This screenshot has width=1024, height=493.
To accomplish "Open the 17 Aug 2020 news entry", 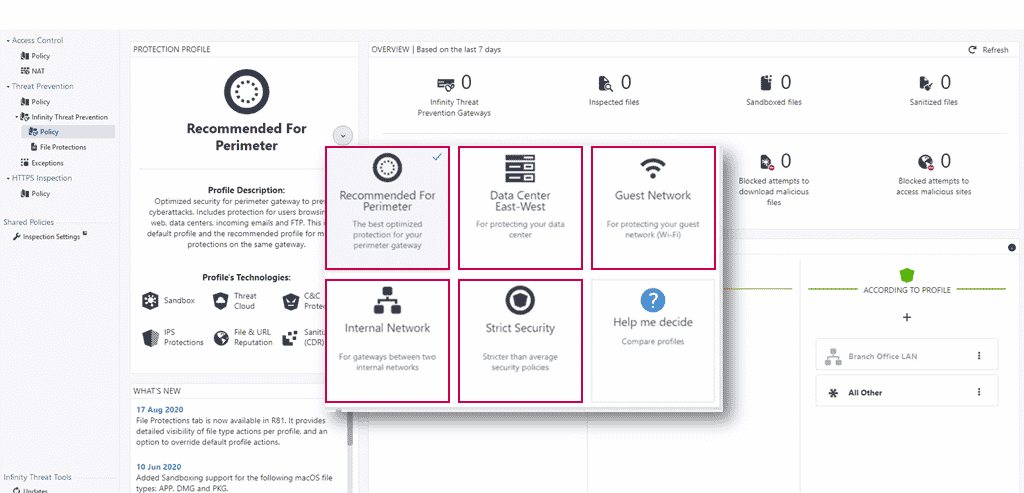I will tap(159, 409).
